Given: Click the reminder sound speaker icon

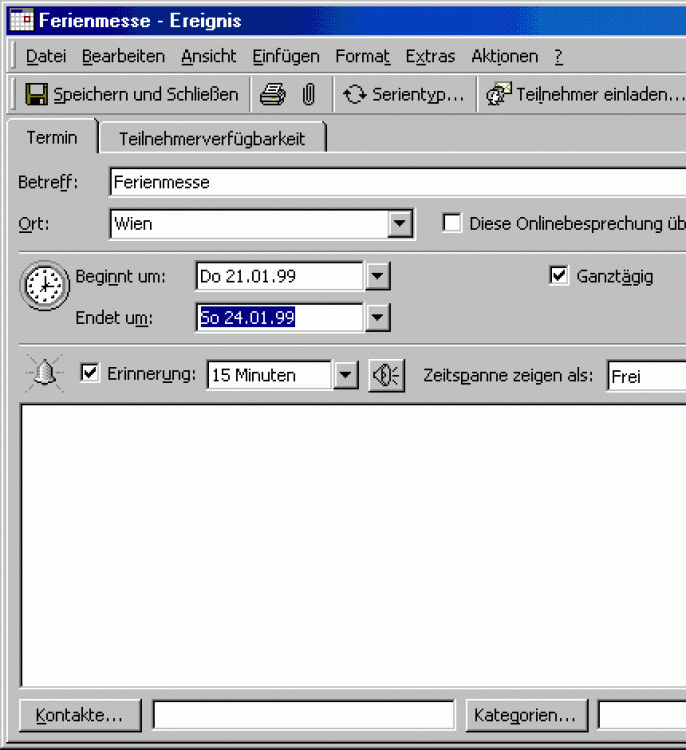Looking at the screenshot, I should point(386,375).
